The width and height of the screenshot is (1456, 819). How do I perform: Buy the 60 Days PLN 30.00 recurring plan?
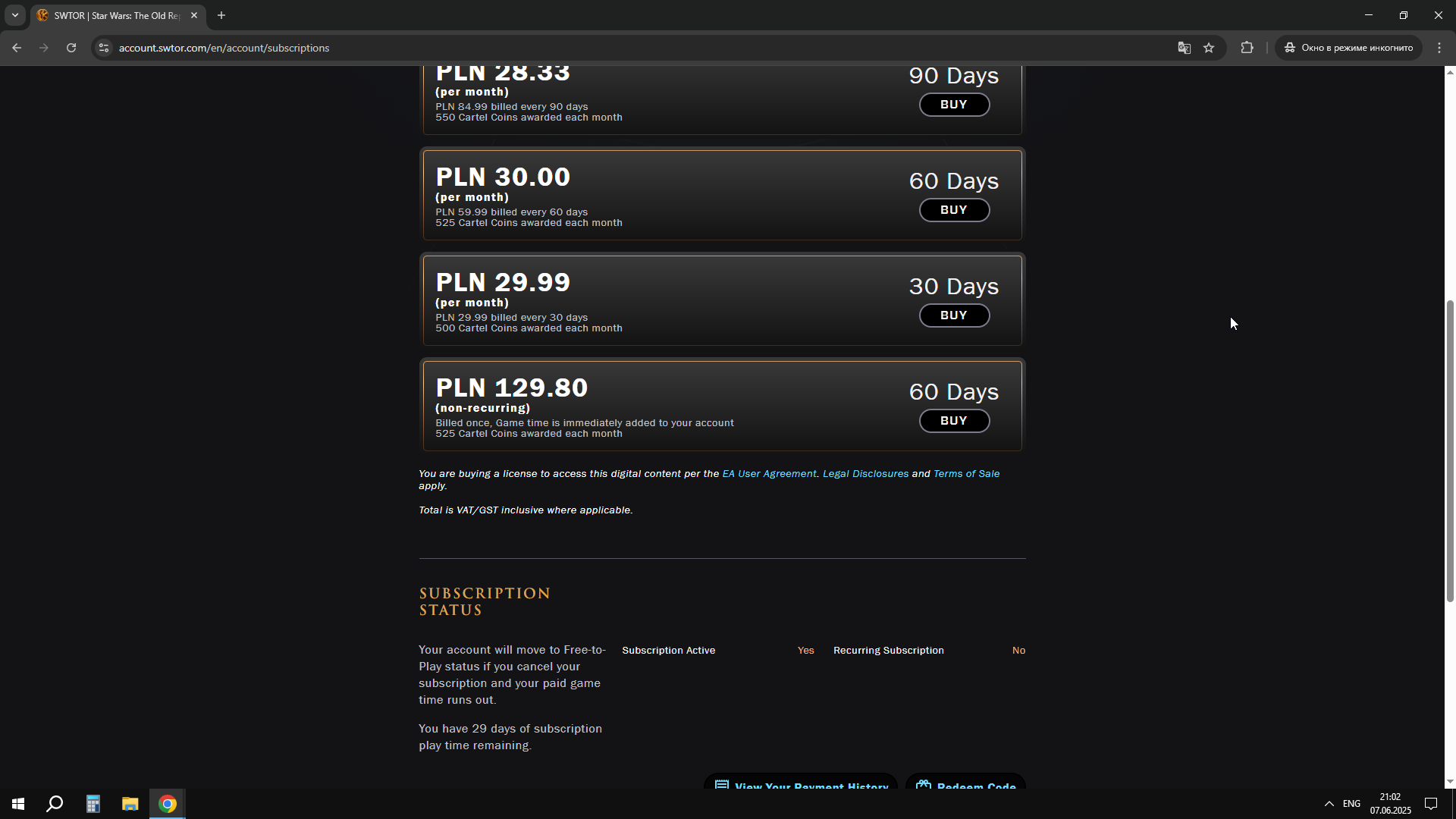[954, 210]
